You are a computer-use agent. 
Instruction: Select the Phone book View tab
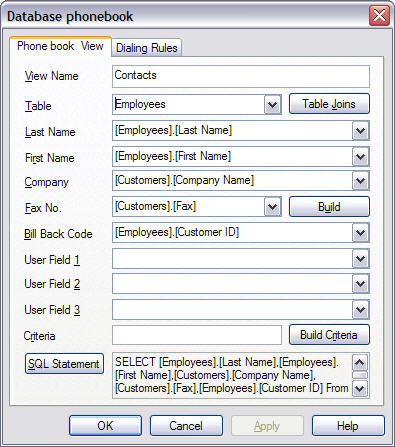(60, 47)
